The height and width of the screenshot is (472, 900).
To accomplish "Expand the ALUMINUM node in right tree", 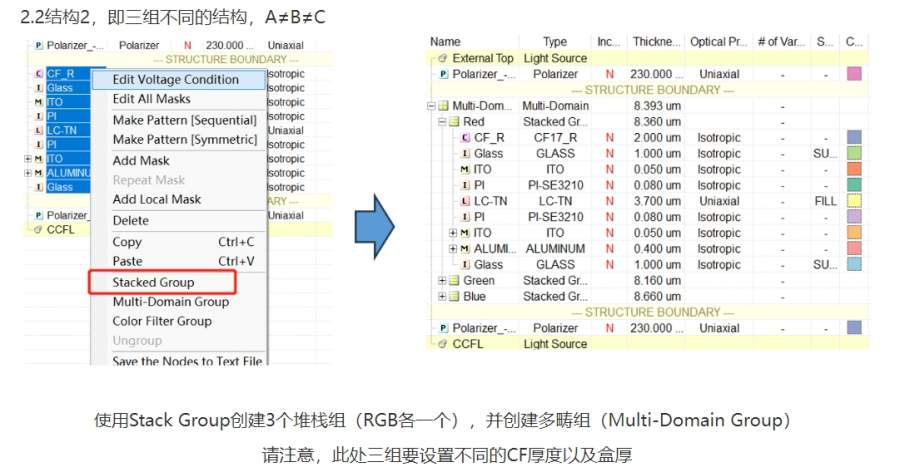I will (x=453, y=249).
